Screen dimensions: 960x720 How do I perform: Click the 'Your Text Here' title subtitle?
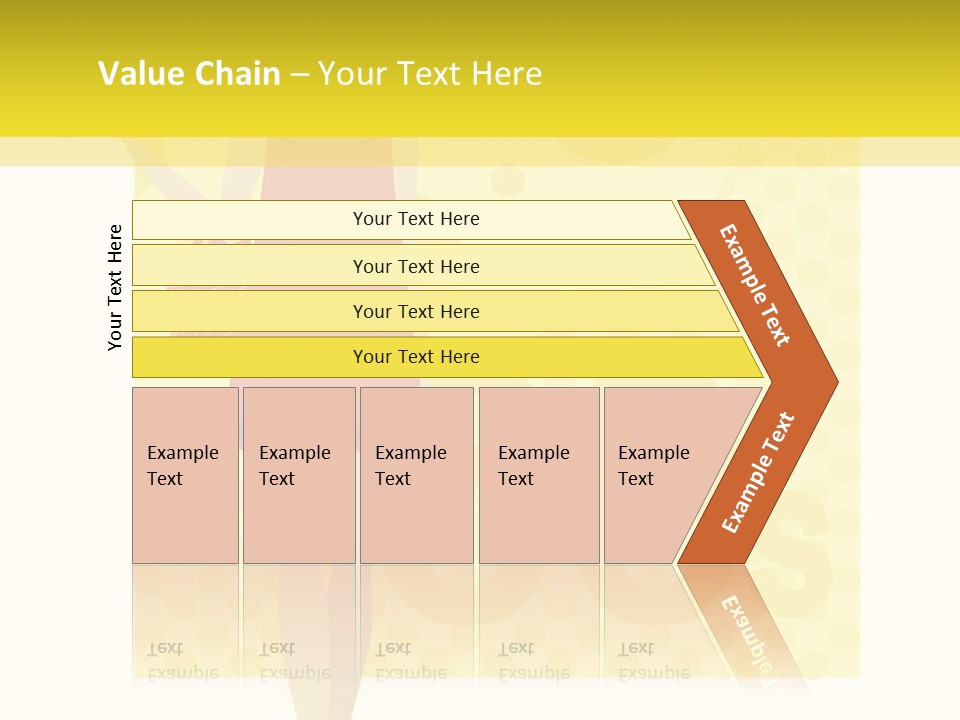coord(430,74)
